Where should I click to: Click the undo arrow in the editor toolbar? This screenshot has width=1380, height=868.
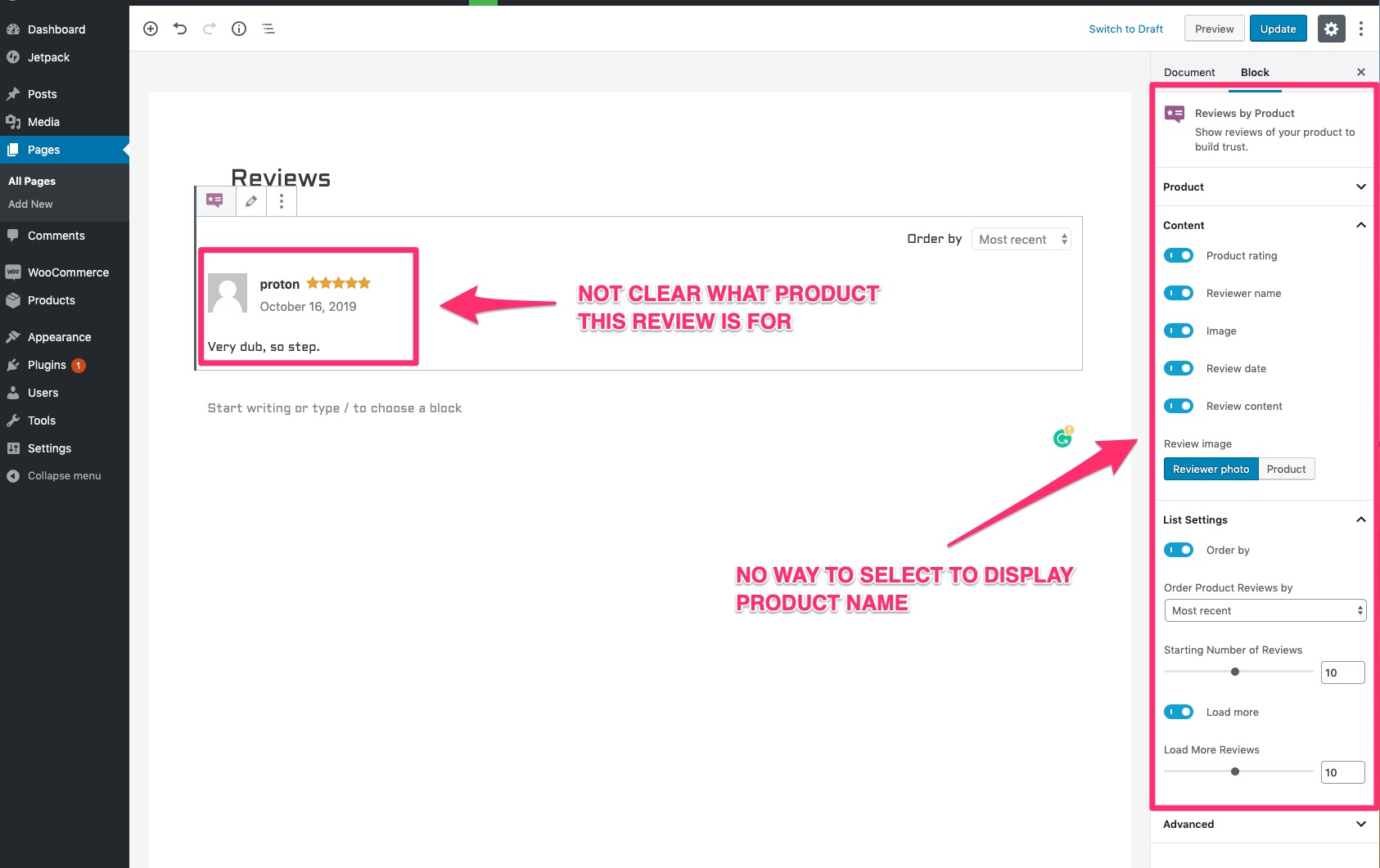(179, 28)
